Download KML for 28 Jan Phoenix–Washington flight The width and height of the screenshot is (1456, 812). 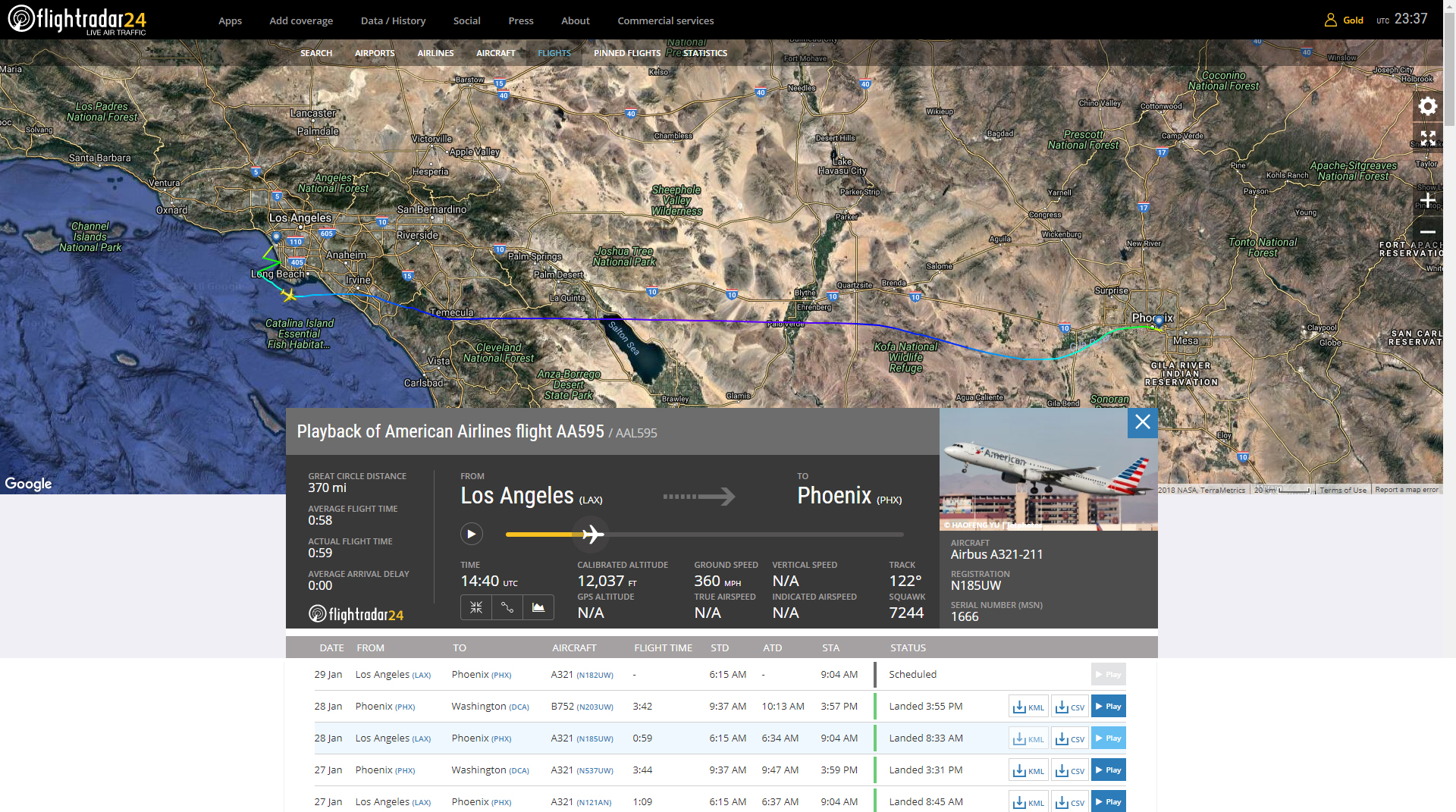click(1028, 707)
